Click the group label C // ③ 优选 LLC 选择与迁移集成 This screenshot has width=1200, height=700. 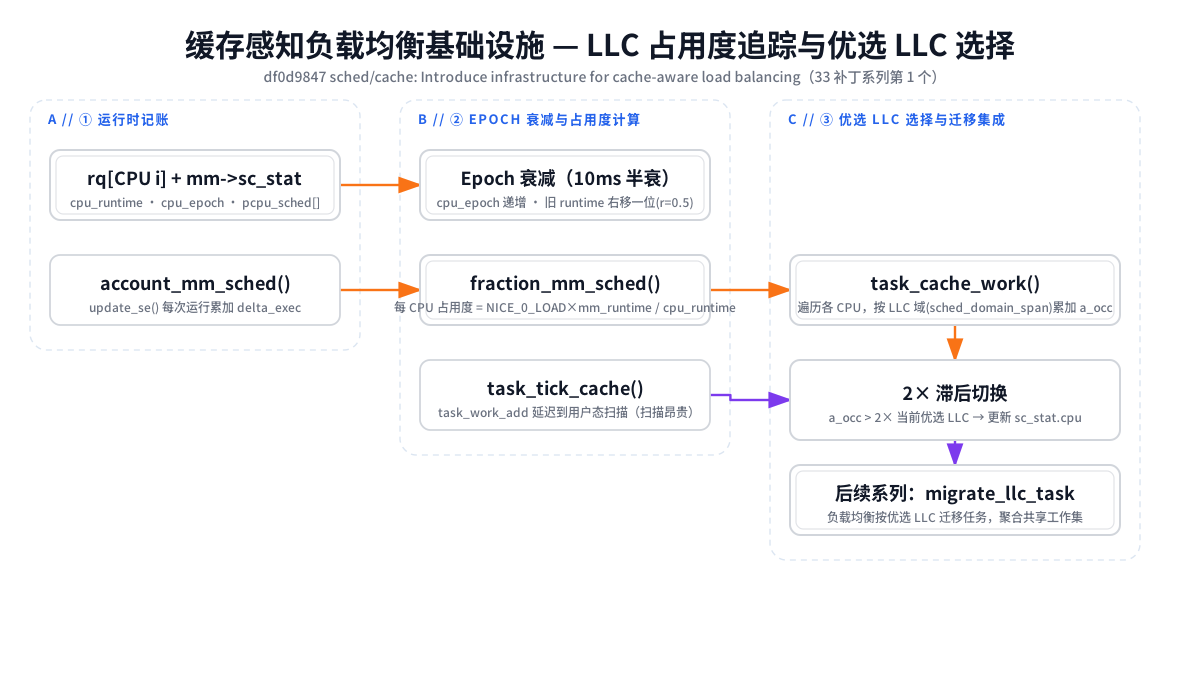coord(896,119)
